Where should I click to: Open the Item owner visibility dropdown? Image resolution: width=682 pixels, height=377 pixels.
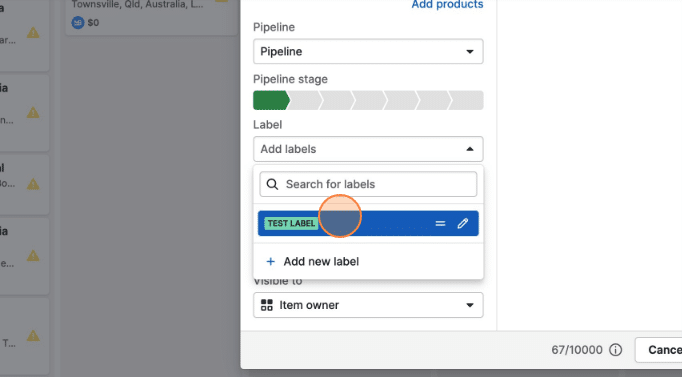click(368, 305)
